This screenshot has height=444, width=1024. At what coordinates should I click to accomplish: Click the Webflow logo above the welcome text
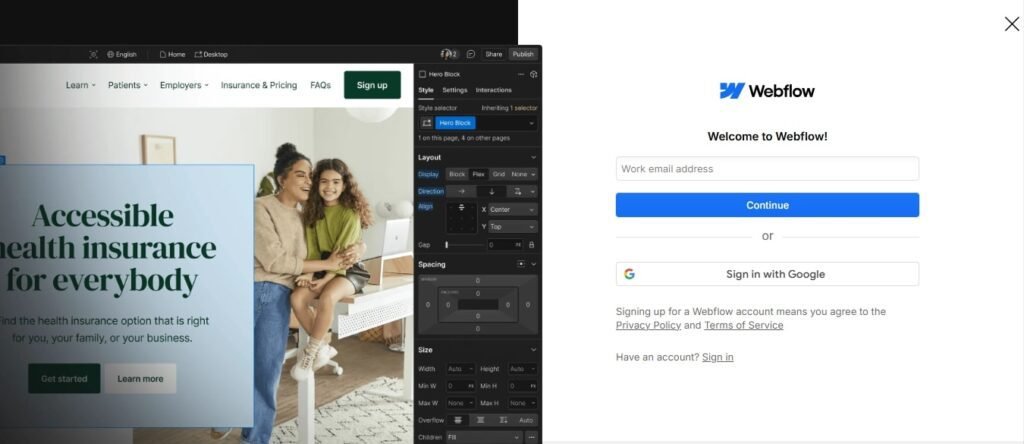(767, 91)
